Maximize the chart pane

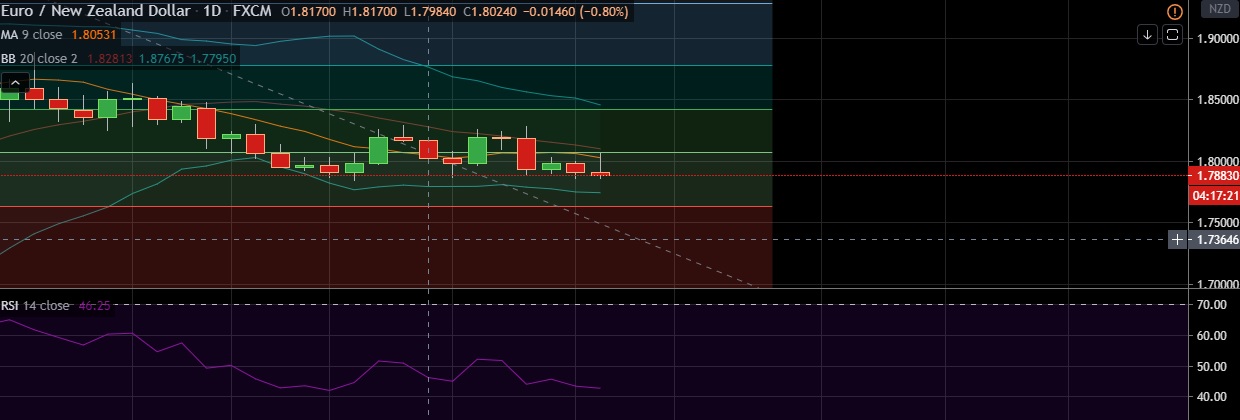click(x=1173, y=34)
